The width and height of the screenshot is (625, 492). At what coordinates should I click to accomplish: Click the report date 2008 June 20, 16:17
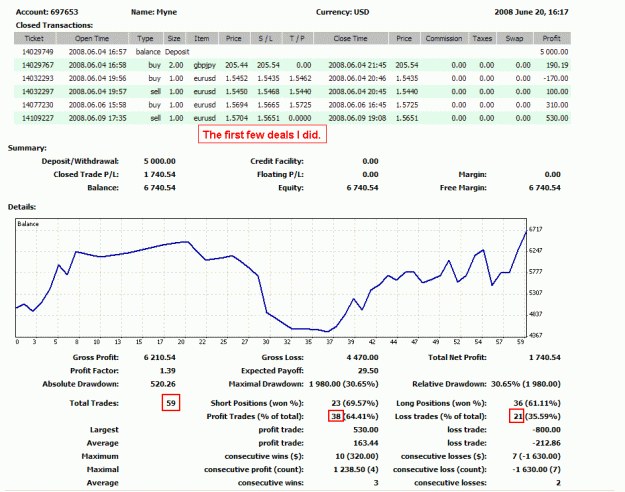[531, 12]
